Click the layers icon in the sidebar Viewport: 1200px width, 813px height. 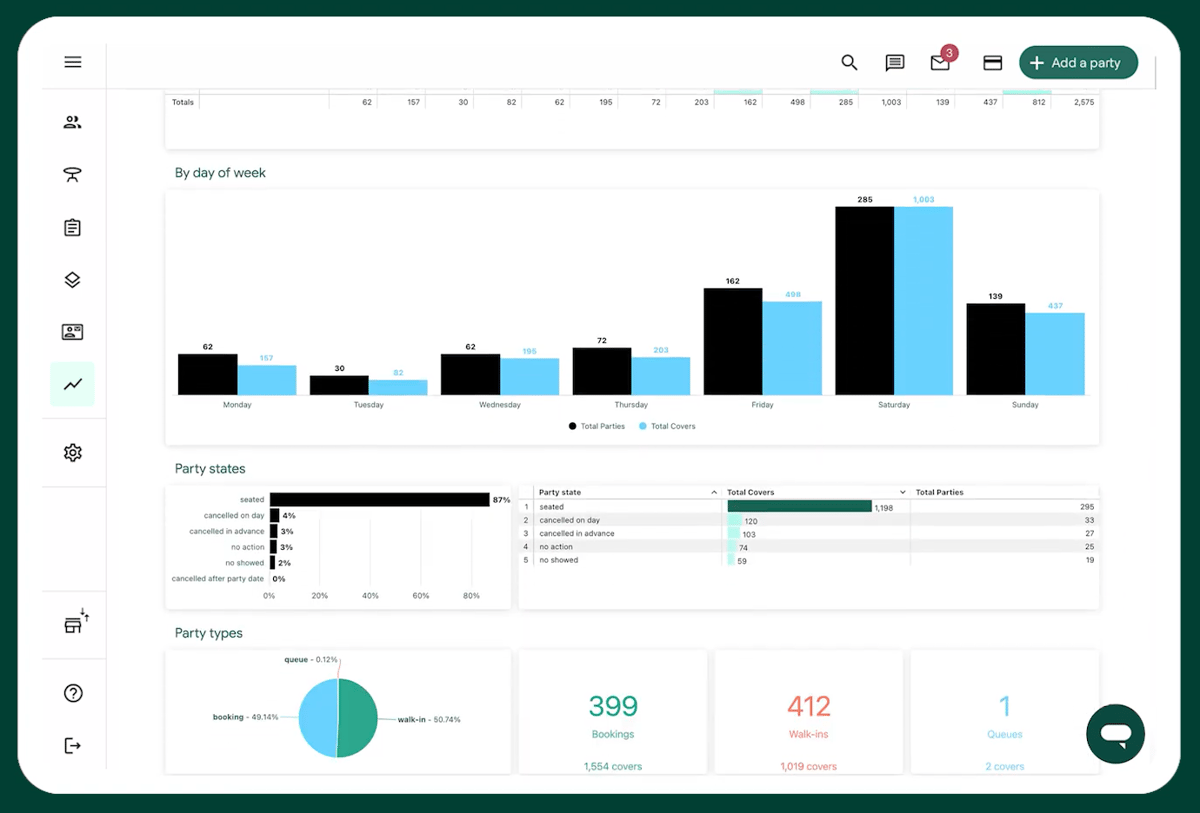[x=72, y=279]
